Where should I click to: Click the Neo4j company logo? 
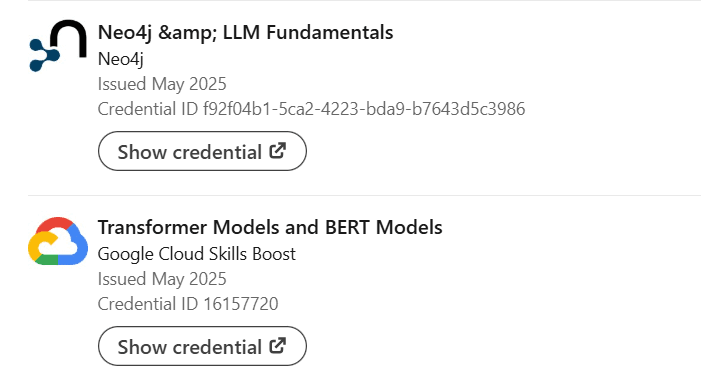(58, 46)
